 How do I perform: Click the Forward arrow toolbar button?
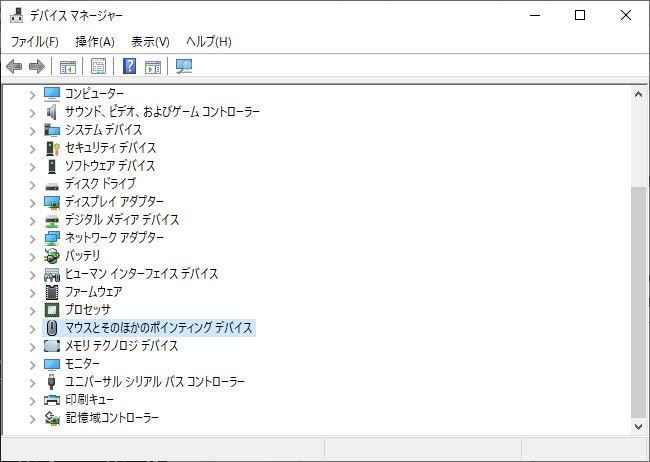pyautogui.click(x=36, y=66)
